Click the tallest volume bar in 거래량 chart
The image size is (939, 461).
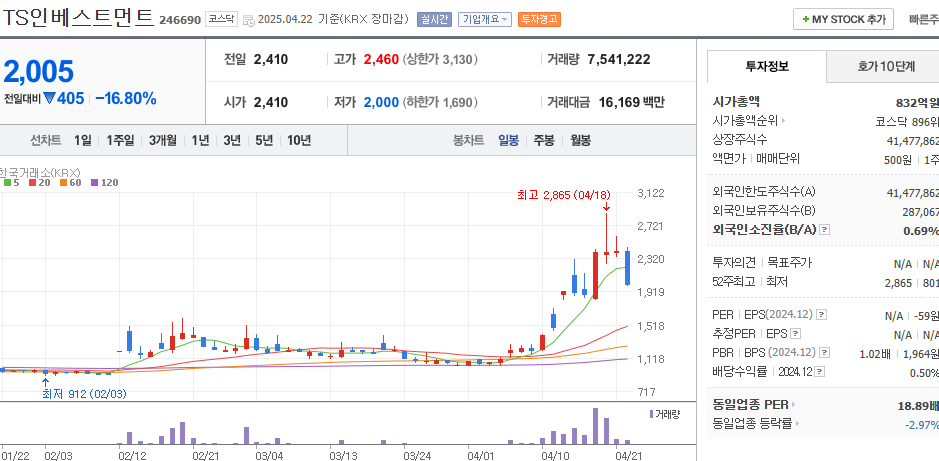point(595,426)
